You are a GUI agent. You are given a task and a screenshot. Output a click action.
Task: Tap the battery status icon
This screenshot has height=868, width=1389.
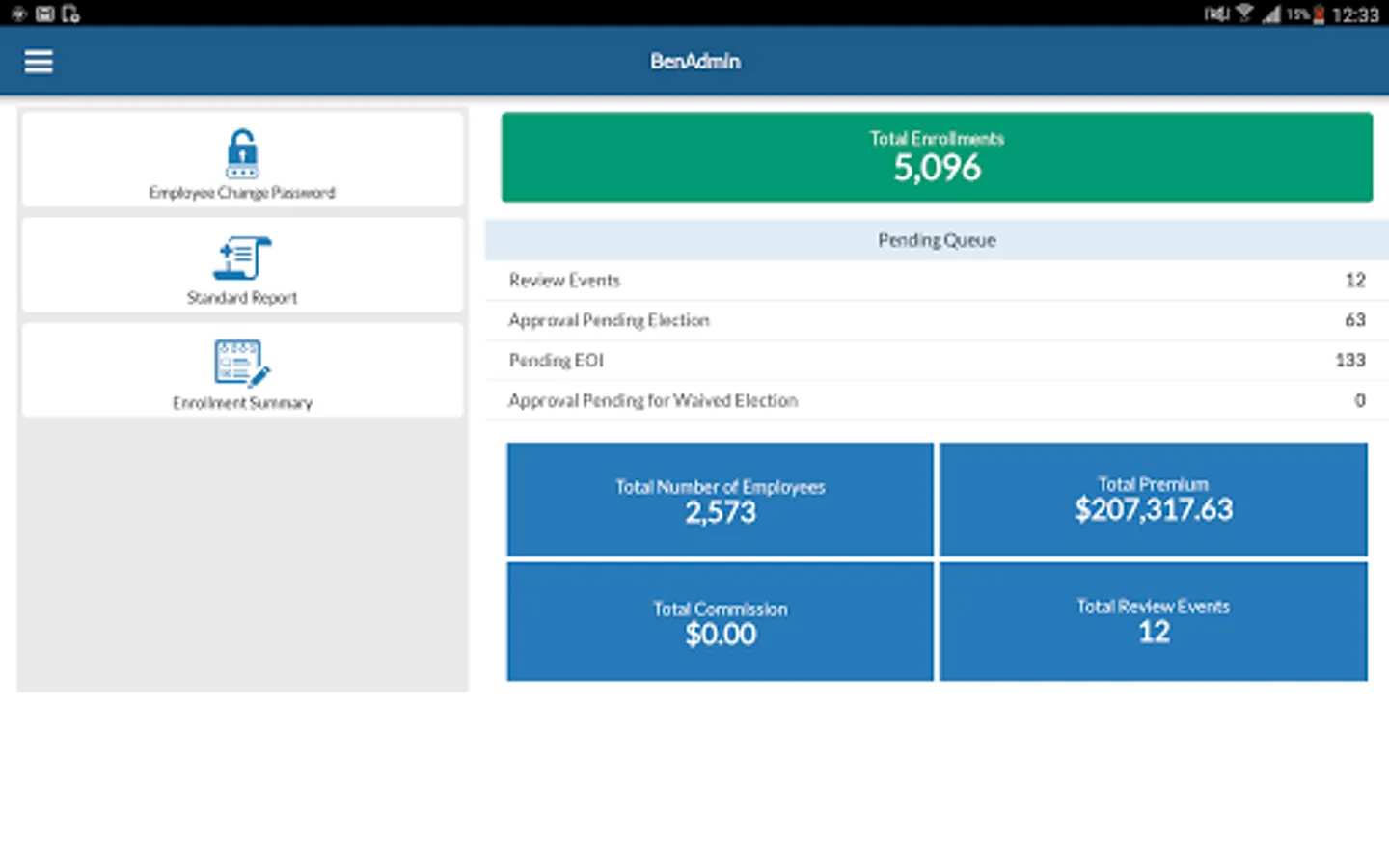click(1319, 14)
